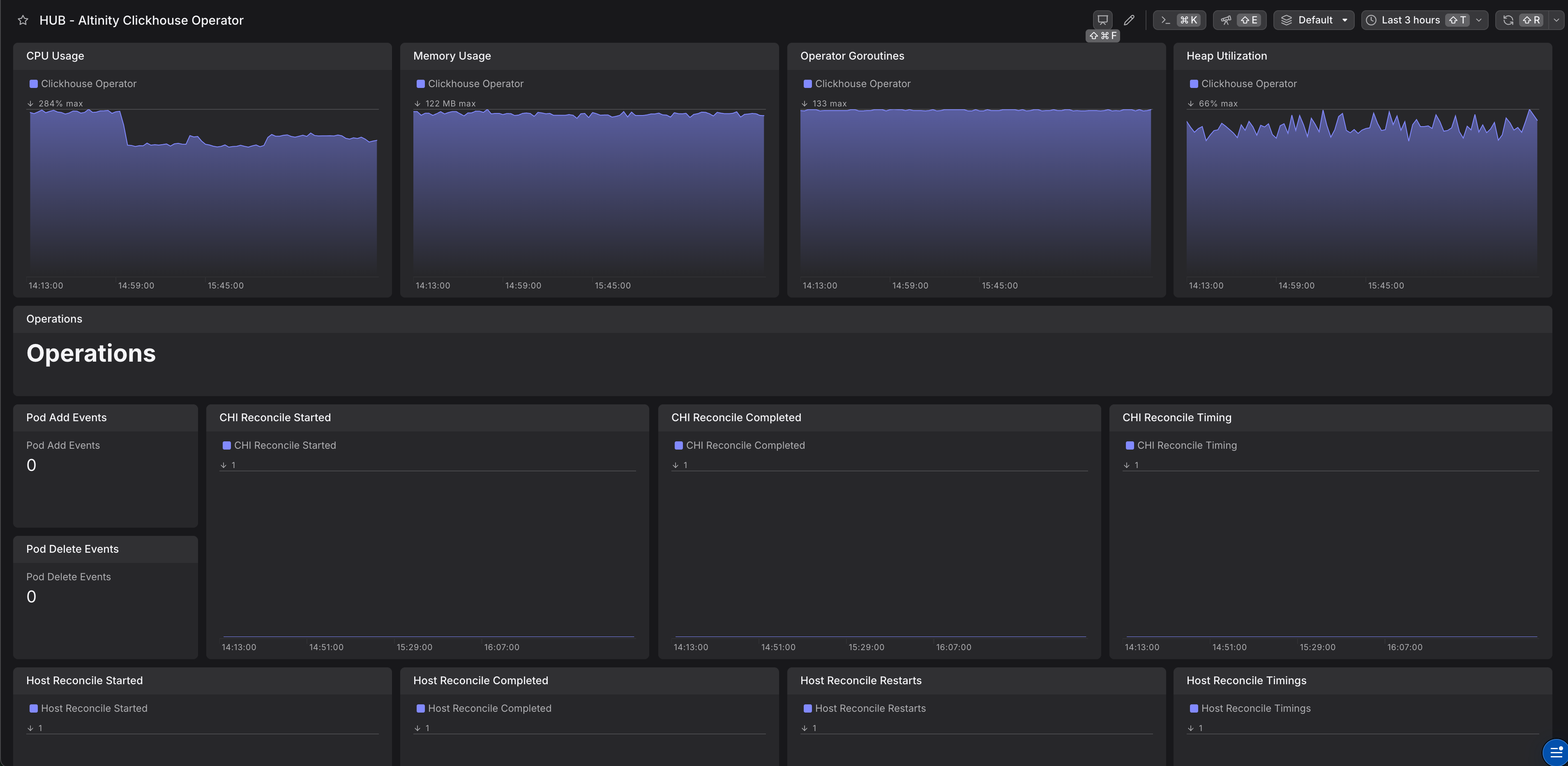
Task: Click Host Reconcile Restarts legend color swatch
Action: coord(808,708)
